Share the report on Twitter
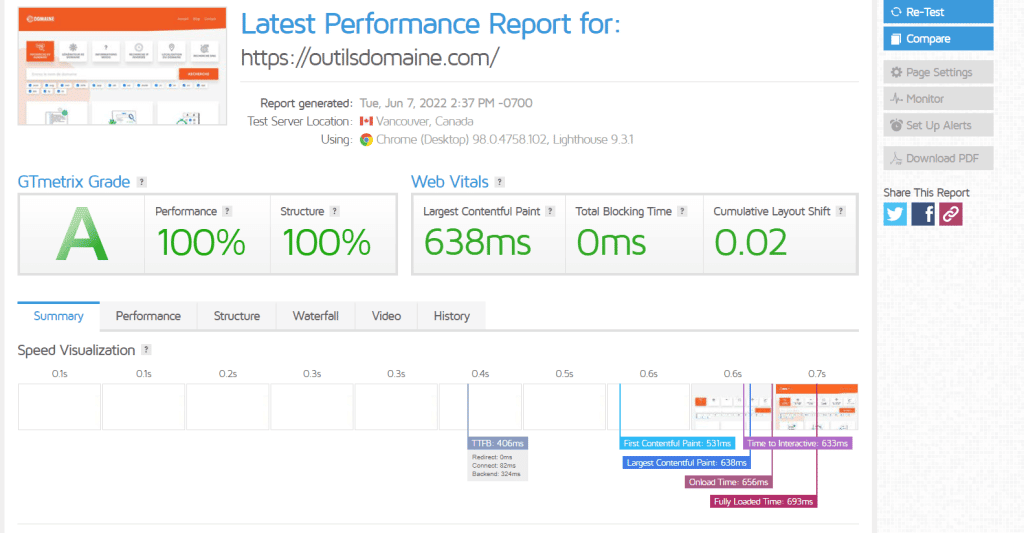 coord(895,214)
